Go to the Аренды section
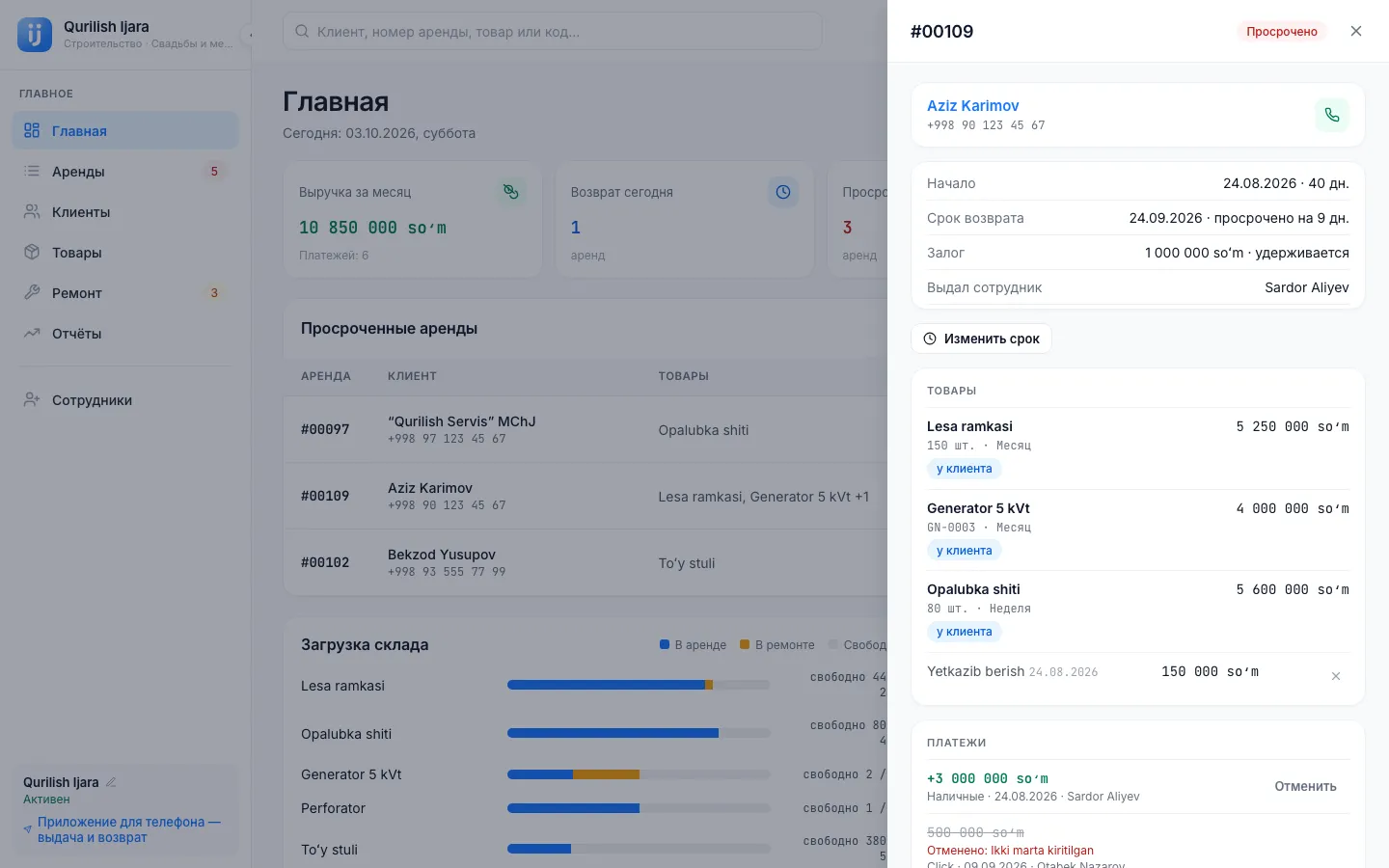The height and width of the screenshot is (868, 1389). (x=125, y=171)
